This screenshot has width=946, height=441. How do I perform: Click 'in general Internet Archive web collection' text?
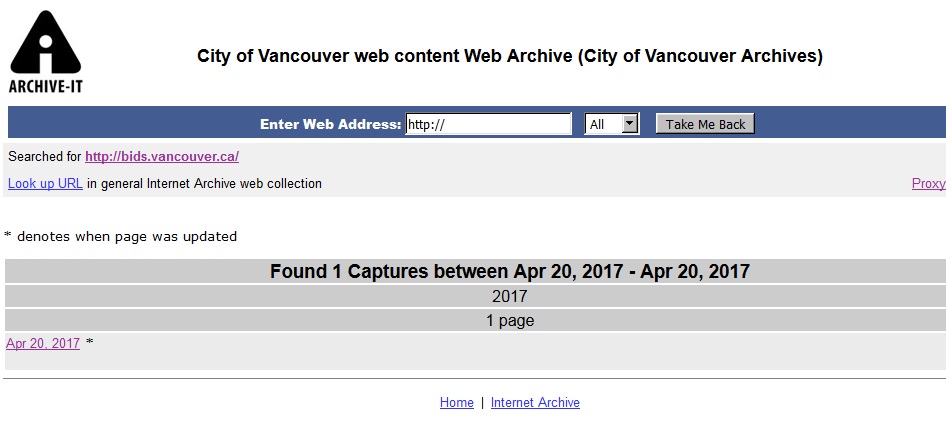click(204, 183)
